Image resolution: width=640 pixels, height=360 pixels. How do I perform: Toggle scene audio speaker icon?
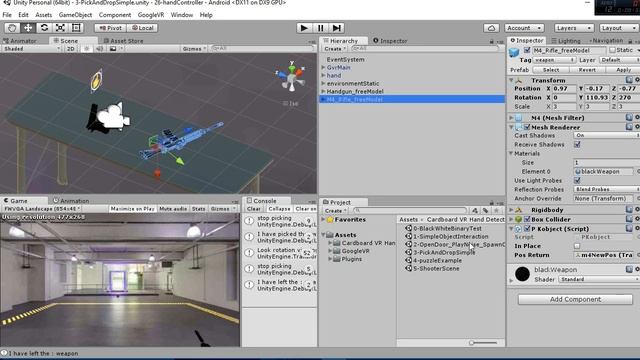[x=99, y=49]
